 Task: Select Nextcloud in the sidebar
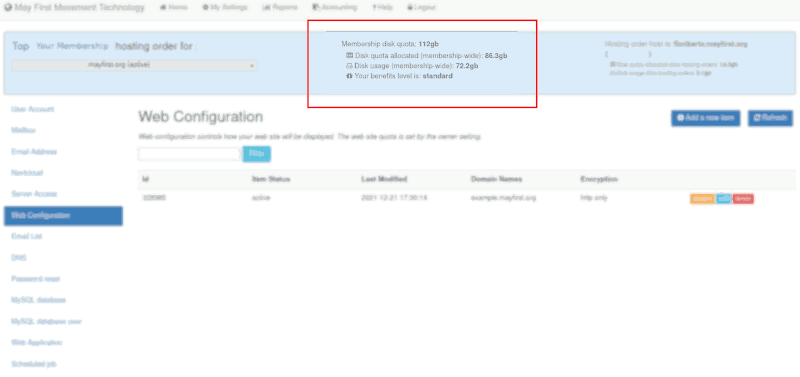tap(27, 172)
